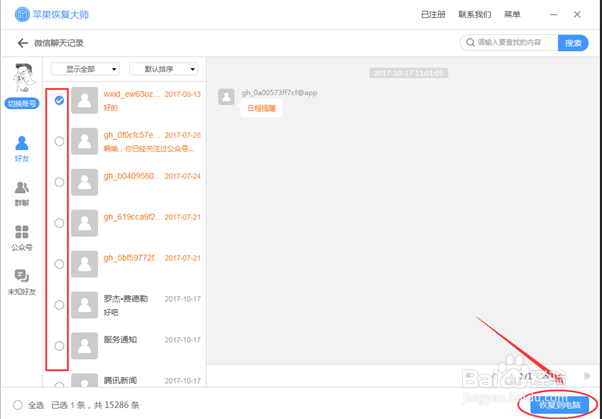Click the 微信聊天记录 page title

pyautogui.click(x=59, y=43)
